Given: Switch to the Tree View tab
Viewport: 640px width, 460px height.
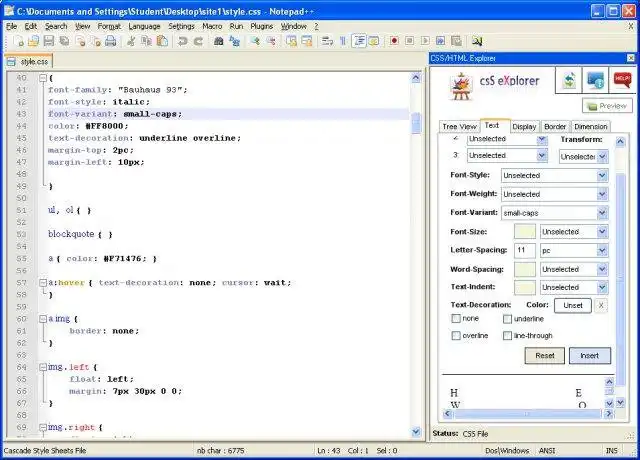Looking at the screenshot, I should tap(459, 127).
